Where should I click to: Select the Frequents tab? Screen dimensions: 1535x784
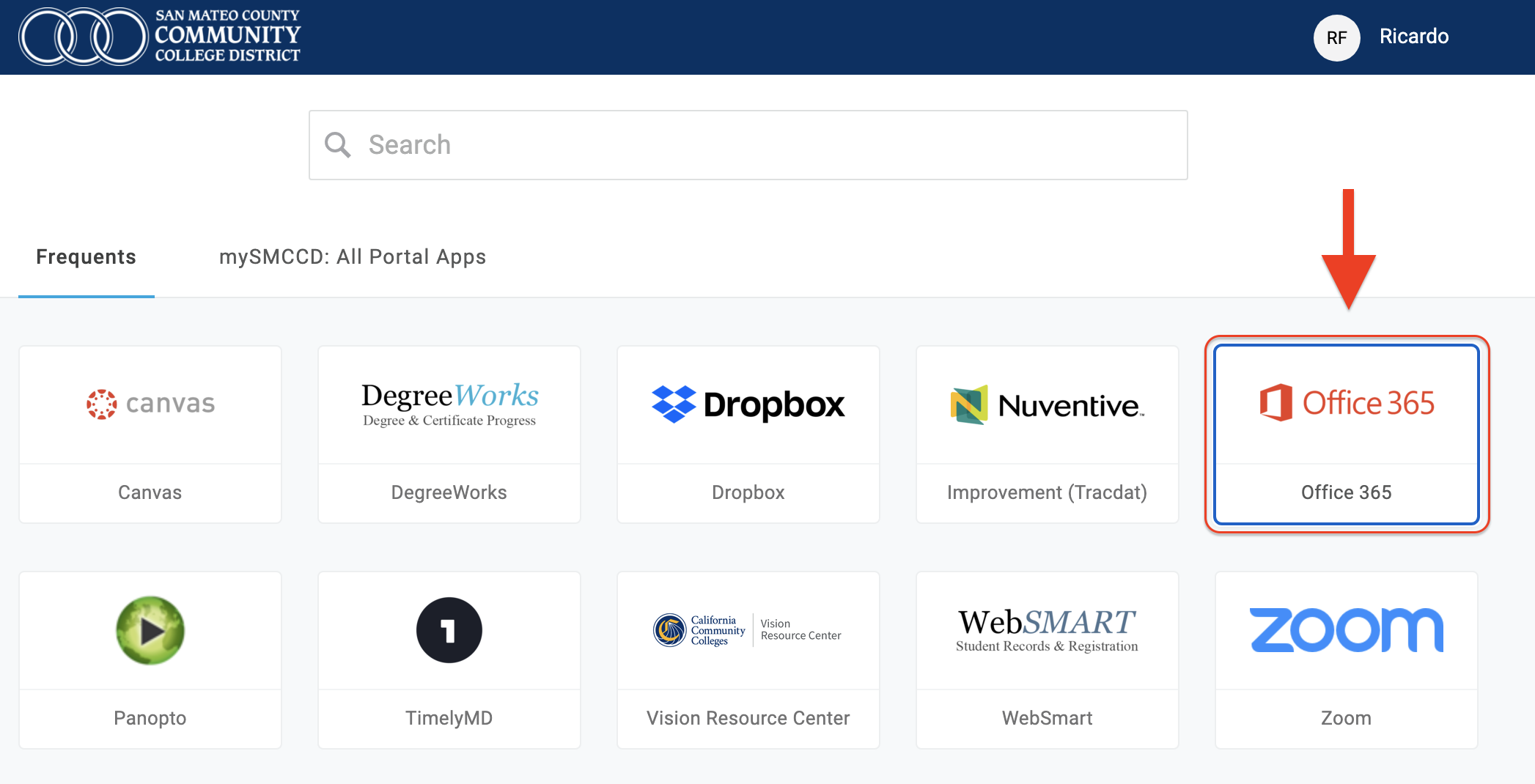click(x=86, y=257)
